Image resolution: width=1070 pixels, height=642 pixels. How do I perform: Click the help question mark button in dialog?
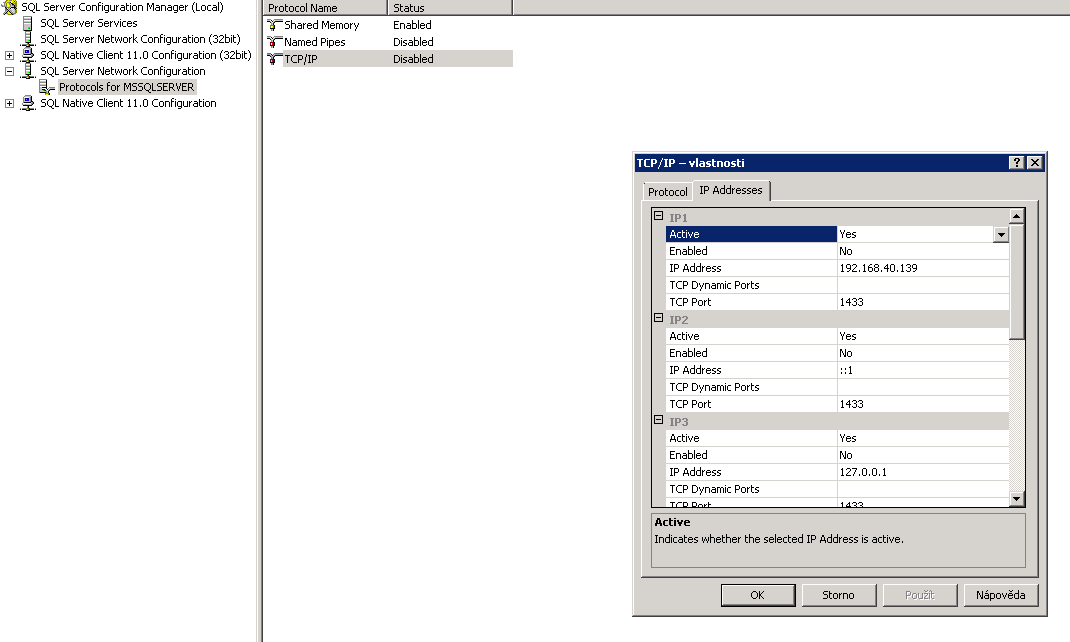point(1017,162)
